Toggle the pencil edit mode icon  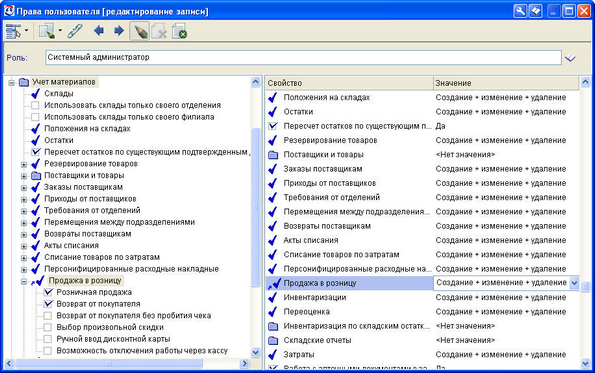click(139, 31)
